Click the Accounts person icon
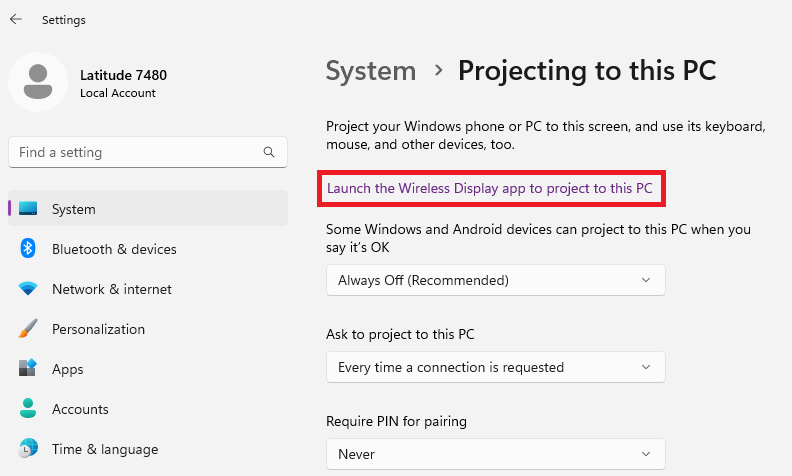The width and height of the screenshot is (792, 476). 28,409
